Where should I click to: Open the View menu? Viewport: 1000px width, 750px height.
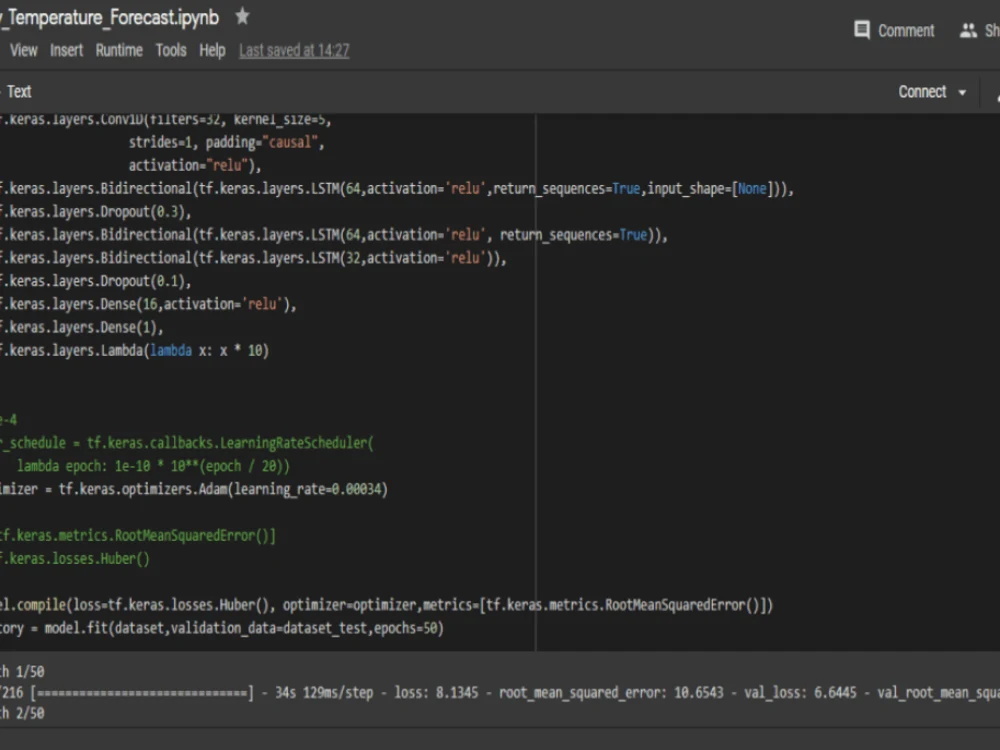click(x=23, y=50)
